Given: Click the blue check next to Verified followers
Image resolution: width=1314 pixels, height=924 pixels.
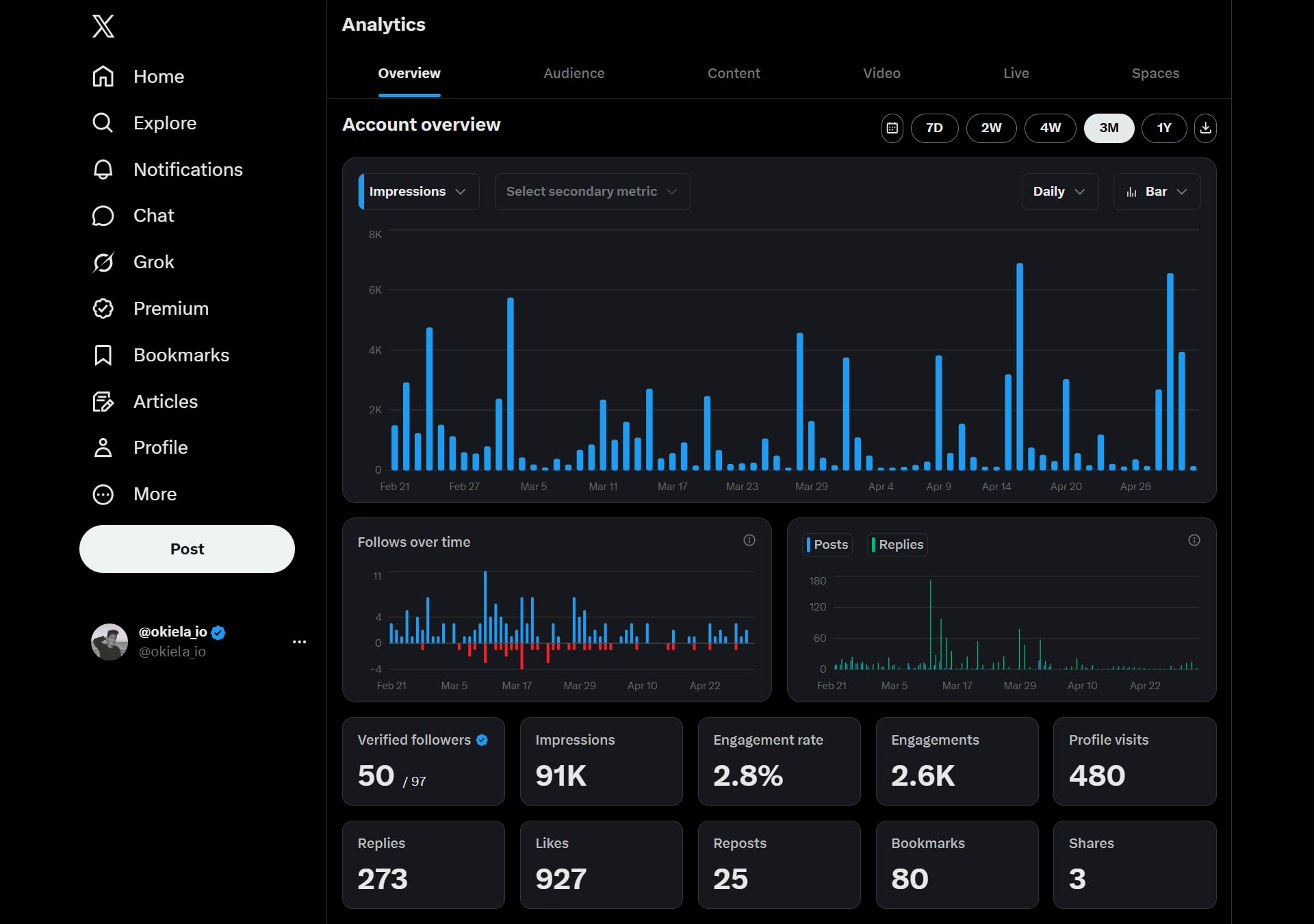Looking at the screenshot, I should click(x=482, y=740).
